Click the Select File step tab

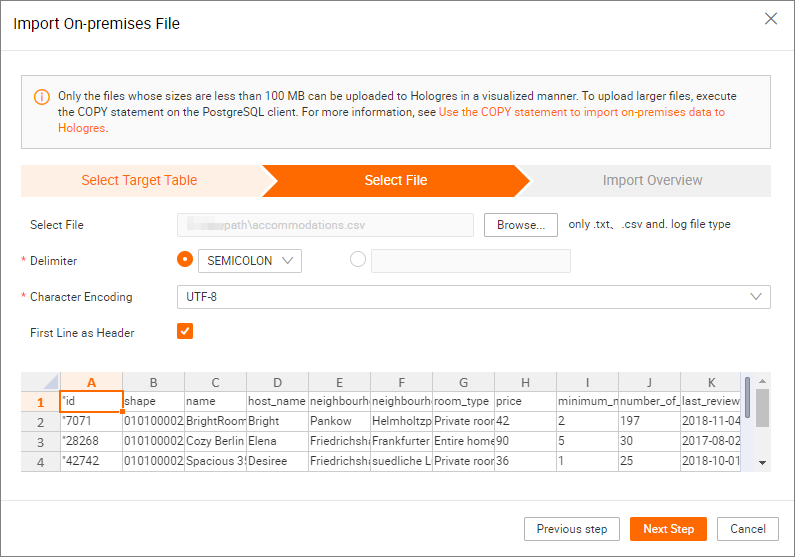[395, 181]
